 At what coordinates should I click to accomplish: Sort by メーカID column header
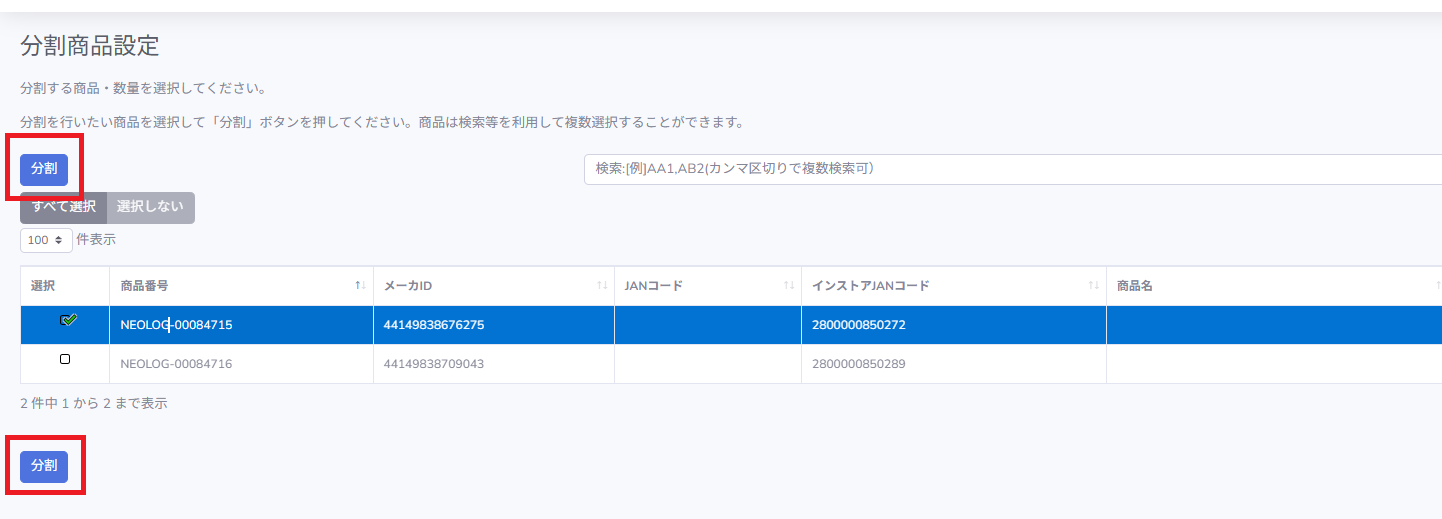click(x=494, y=286)
